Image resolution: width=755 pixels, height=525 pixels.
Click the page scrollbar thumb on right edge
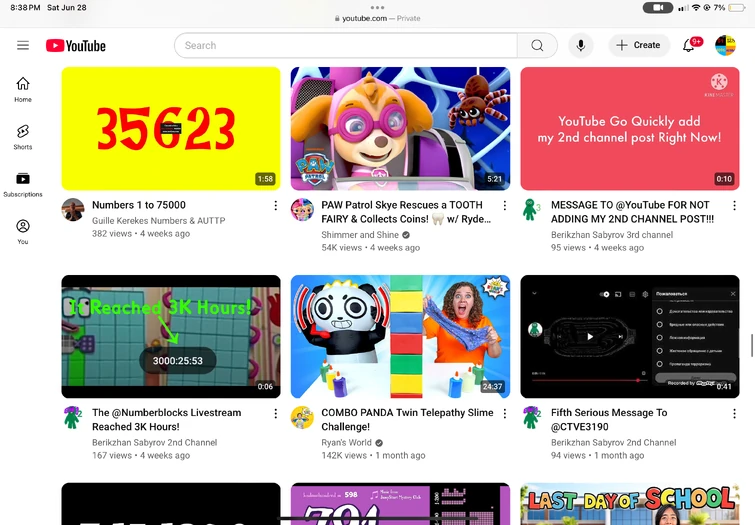coord(751,345)
